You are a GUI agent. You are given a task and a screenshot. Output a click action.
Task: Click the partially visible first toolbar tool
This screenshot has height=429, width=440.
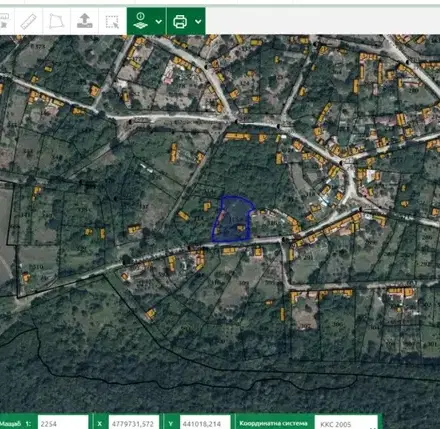click(x=4, y=21)
